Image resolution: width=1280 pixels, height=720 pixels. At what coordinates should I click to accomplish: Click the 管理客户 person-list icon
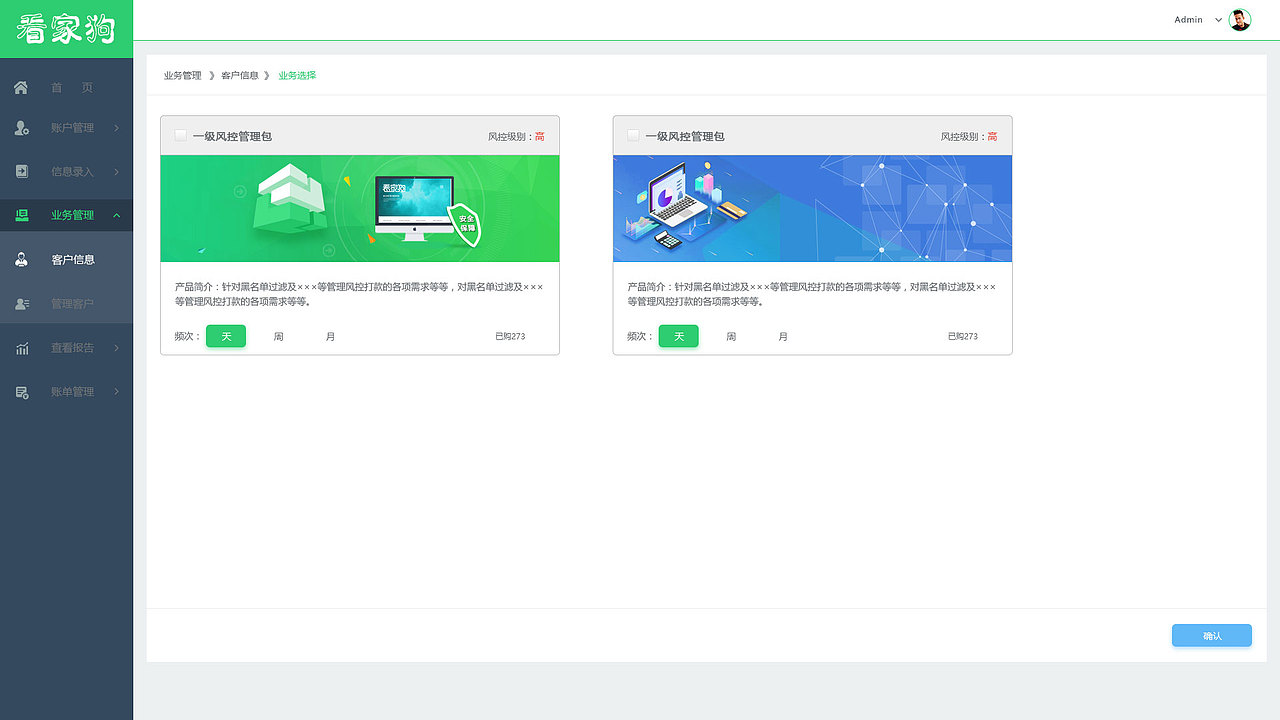(x=21, y=303)
